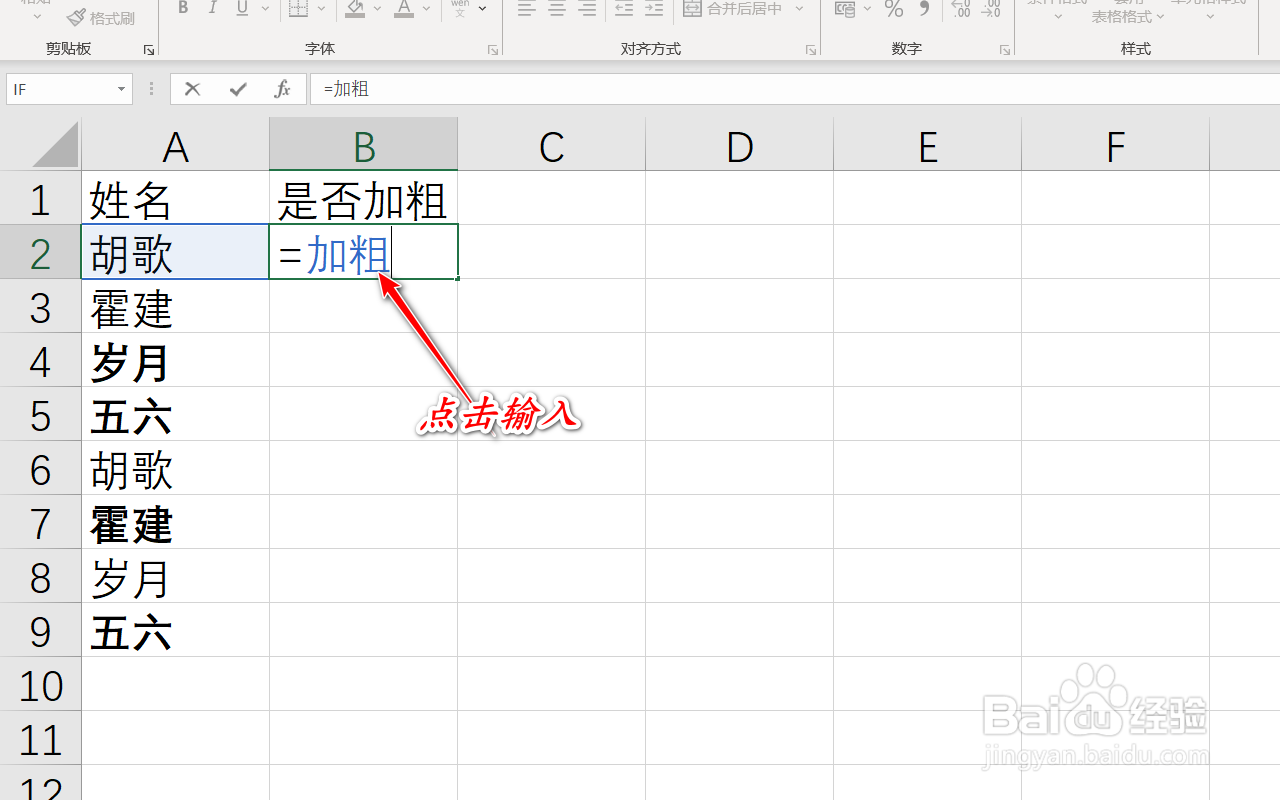1280x800 pixels.
Task: Click in the formula bar showing =加粗
Action: (x=795, y=89)
